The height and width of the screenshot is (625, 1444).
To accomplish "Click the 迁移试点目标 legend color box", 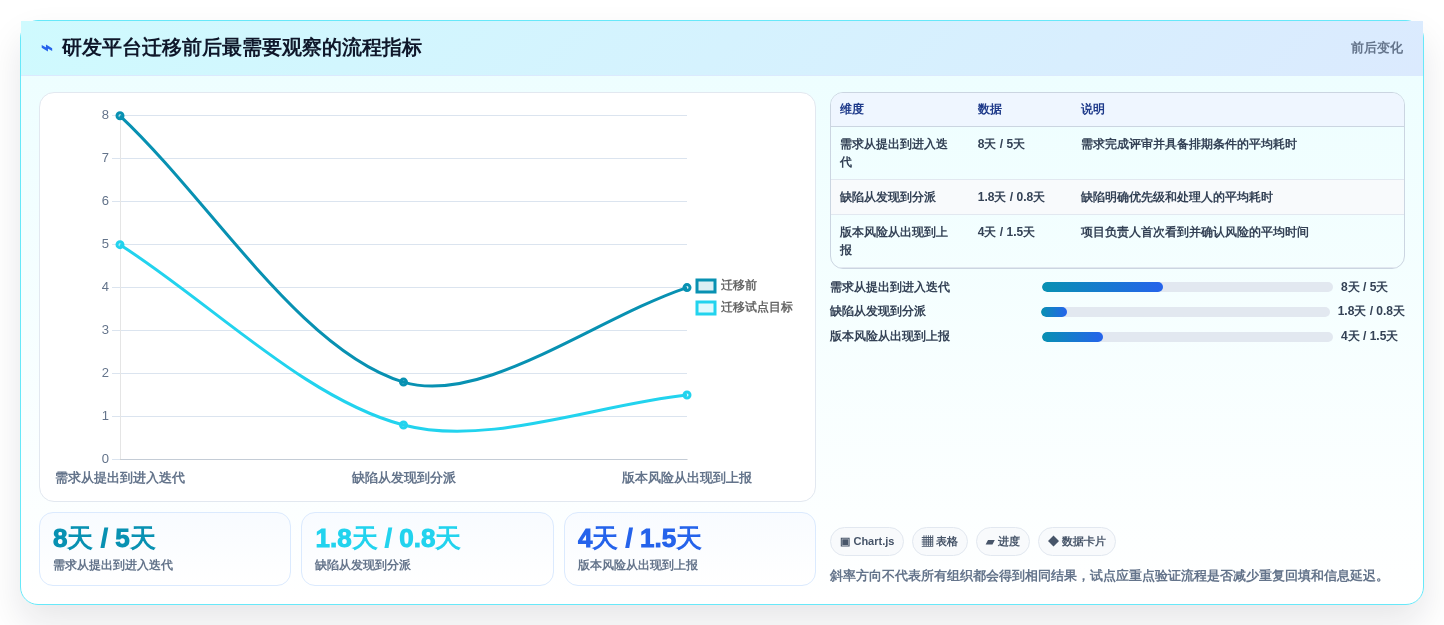I will pos(706,308).
